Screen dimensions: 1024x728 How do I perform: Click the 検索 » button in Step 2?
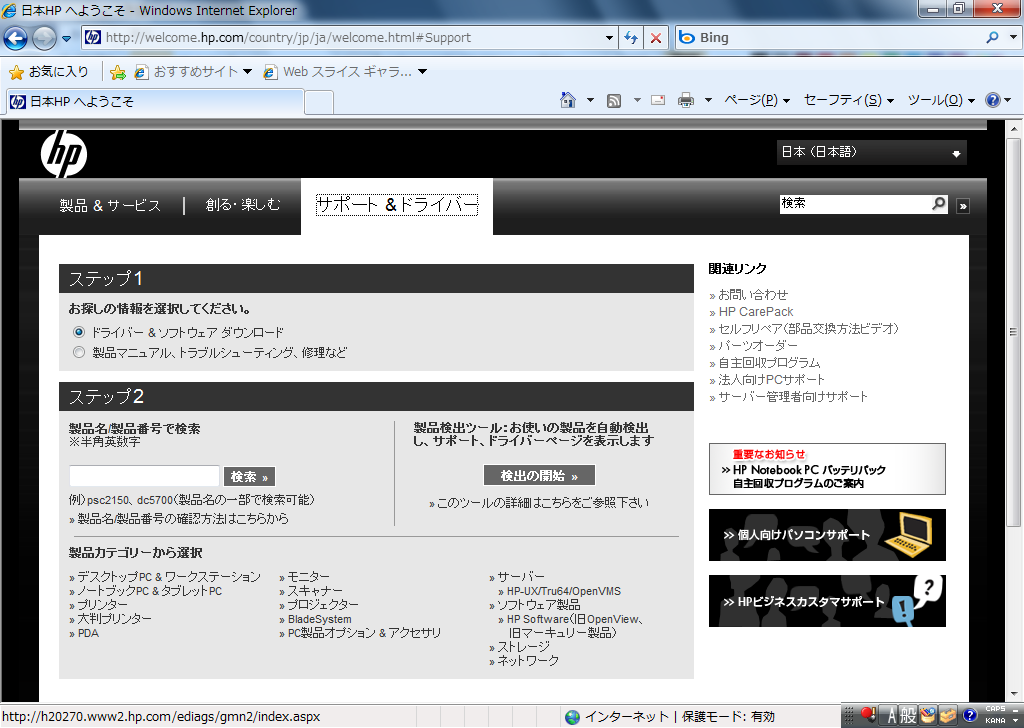click(249, 477)
